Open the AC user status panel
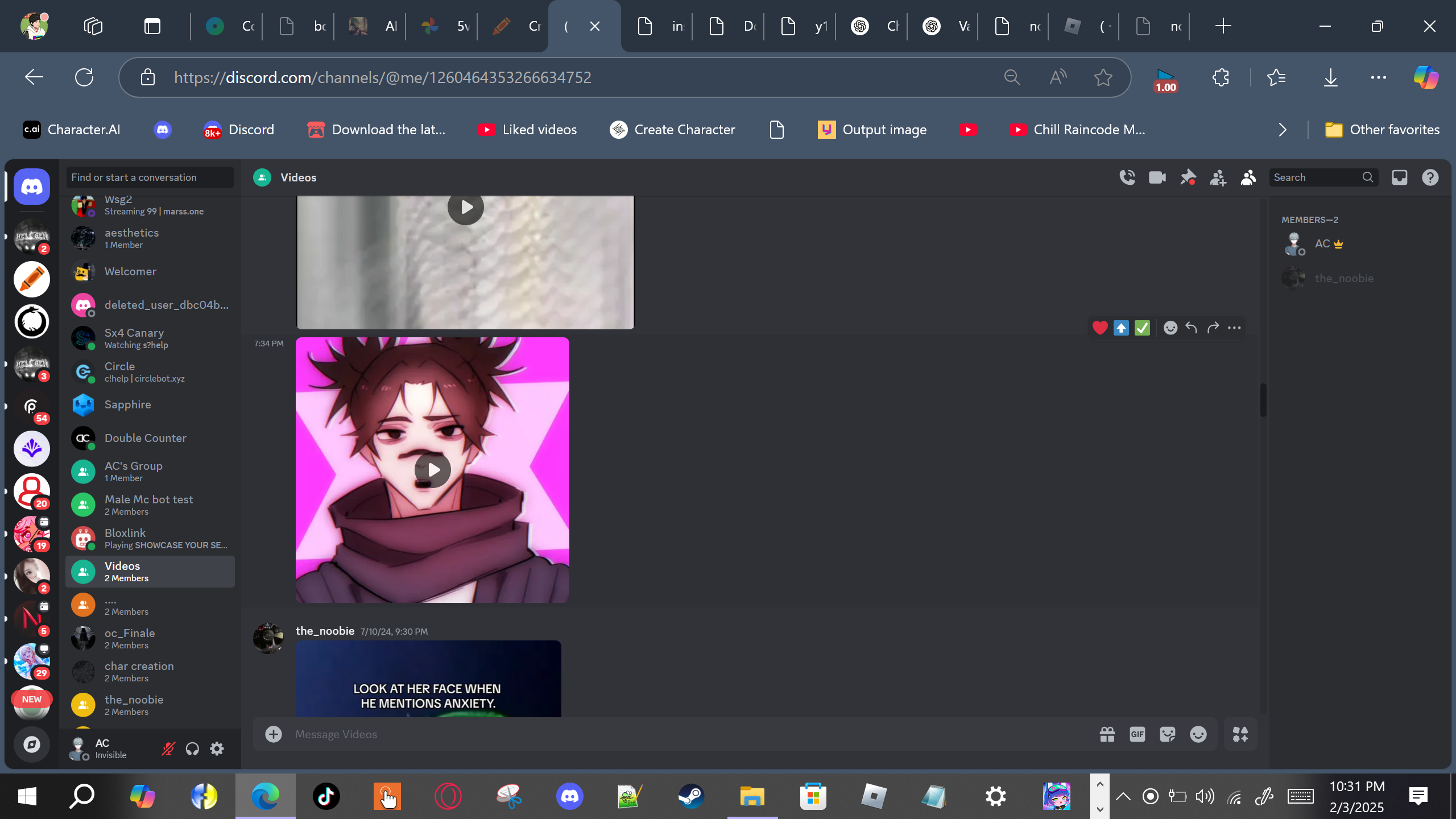 108,748
